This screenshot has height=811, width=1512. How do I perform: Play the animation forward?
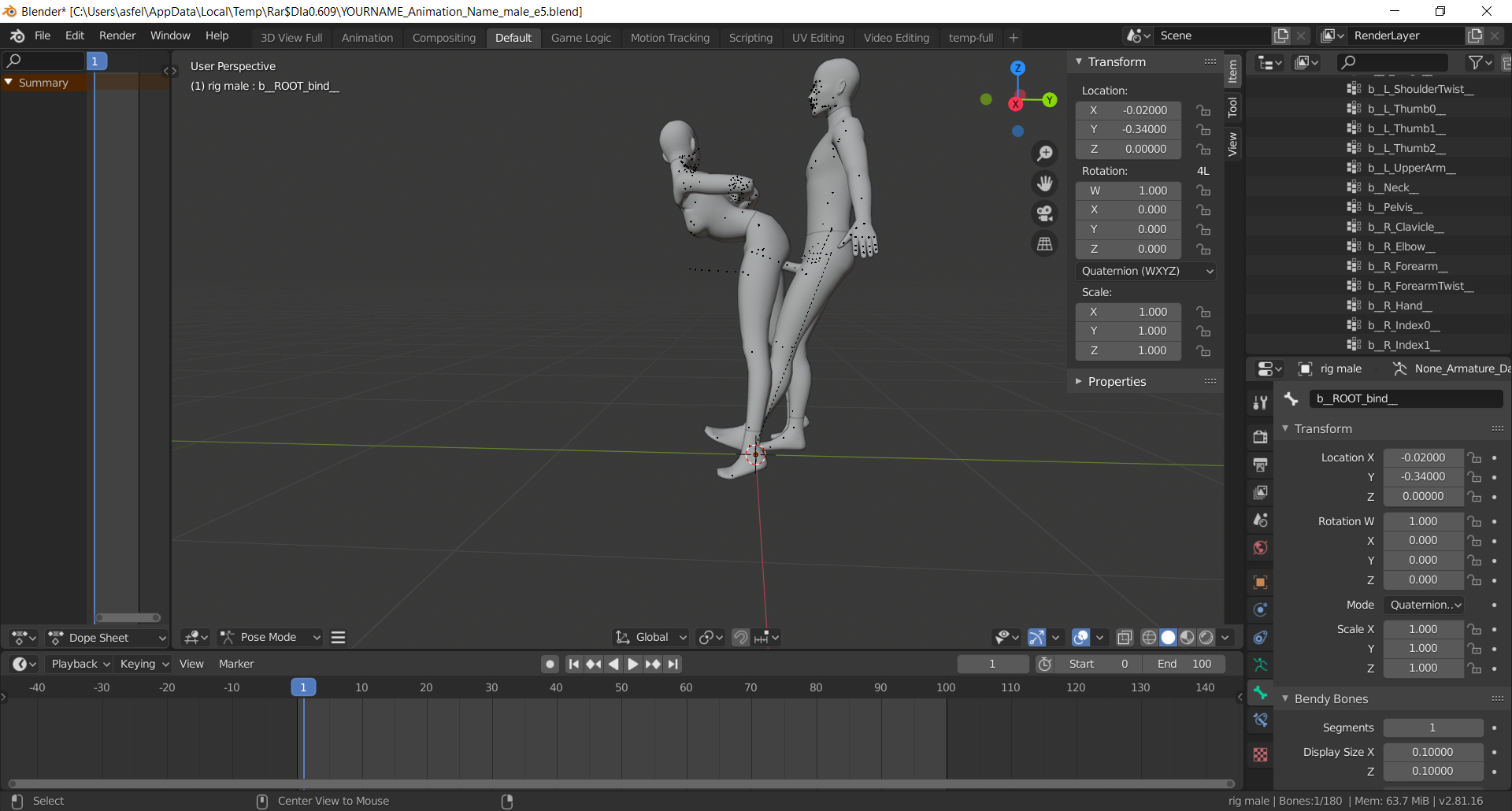click(x=632, y=664)
